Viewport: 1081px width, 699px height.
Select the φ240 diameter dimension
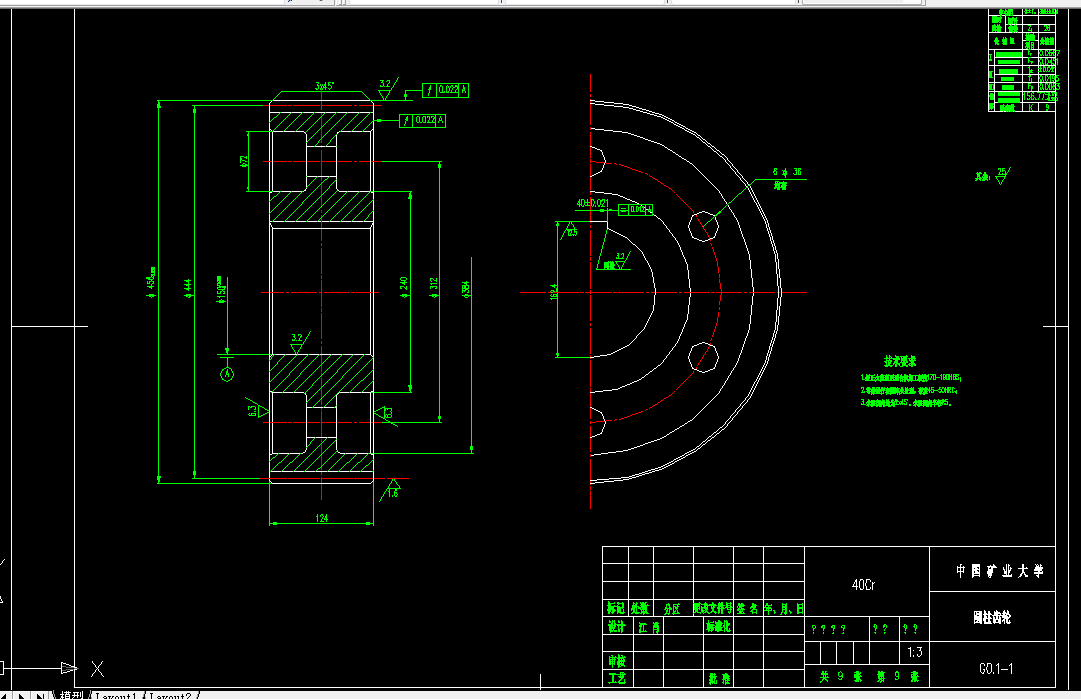pyautogui.click(x=403, y=287)
